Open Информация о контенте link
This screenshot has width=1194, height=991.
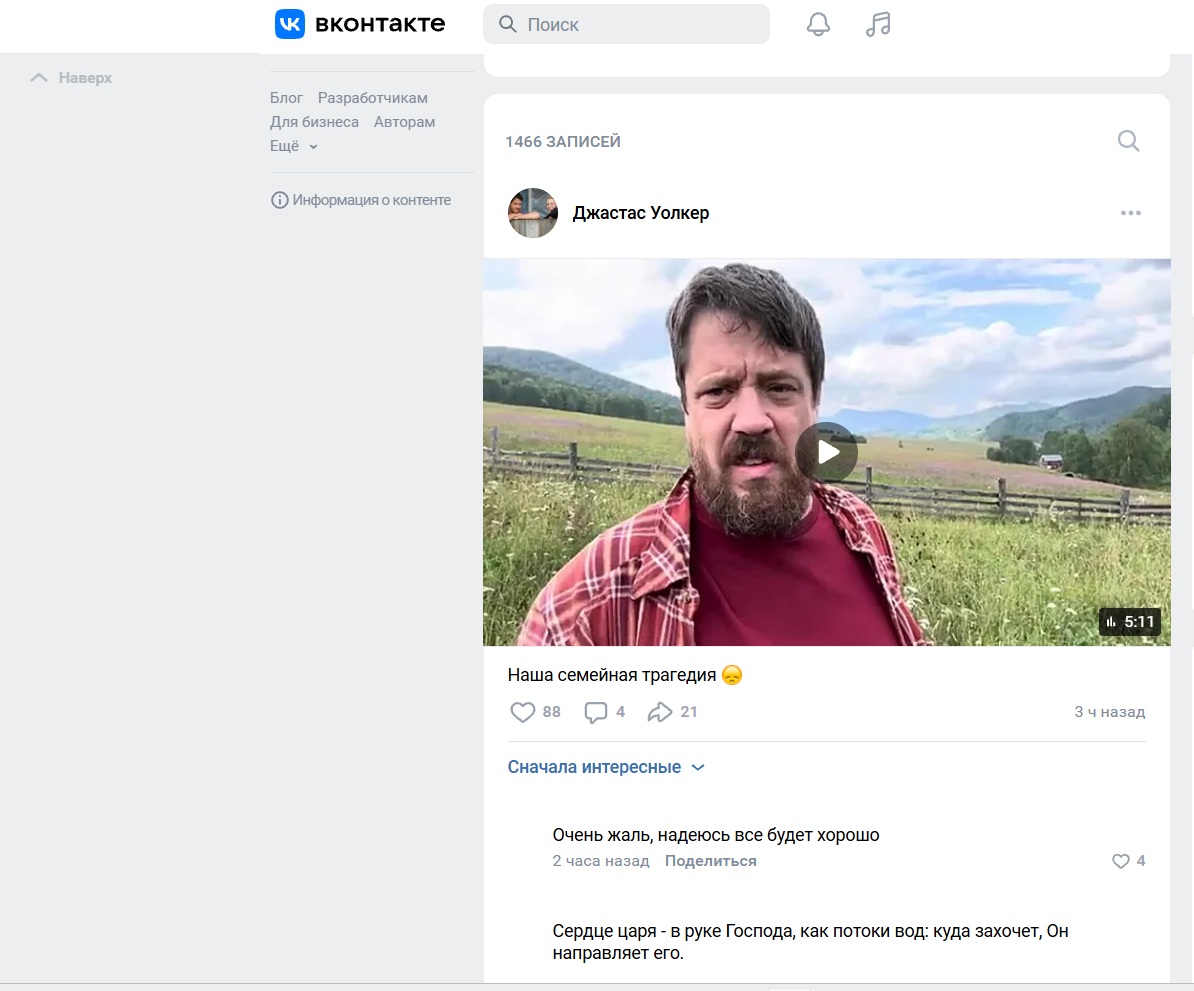[x=361, y=200]
